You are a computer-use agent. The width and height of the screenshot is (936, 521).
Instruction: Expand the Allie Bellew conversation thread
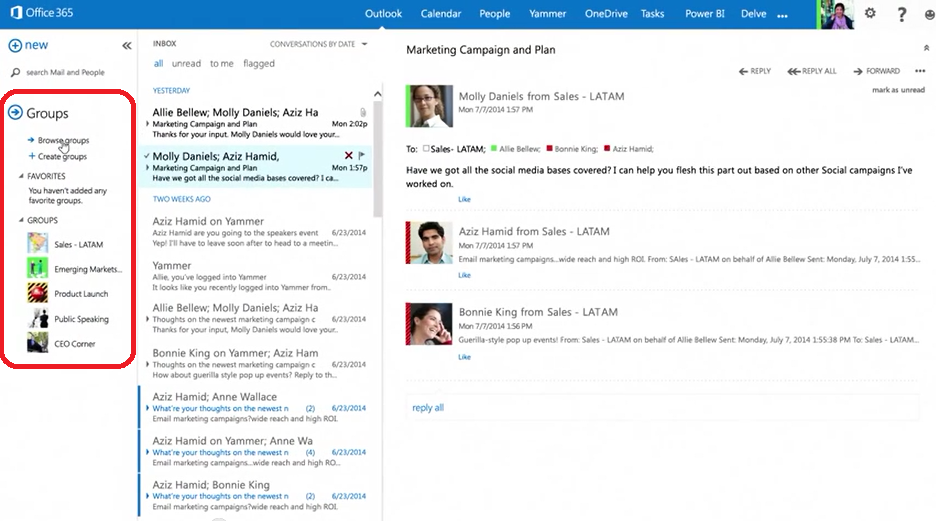(148, 124)
